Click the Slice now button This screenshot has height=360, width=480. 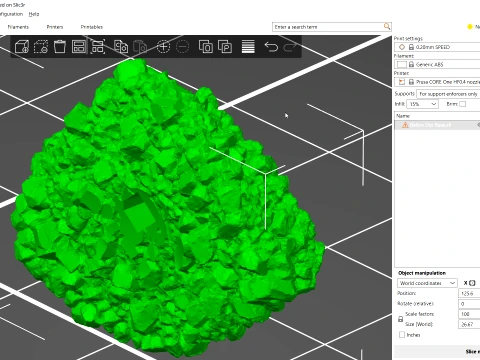(x=437, y=352)
